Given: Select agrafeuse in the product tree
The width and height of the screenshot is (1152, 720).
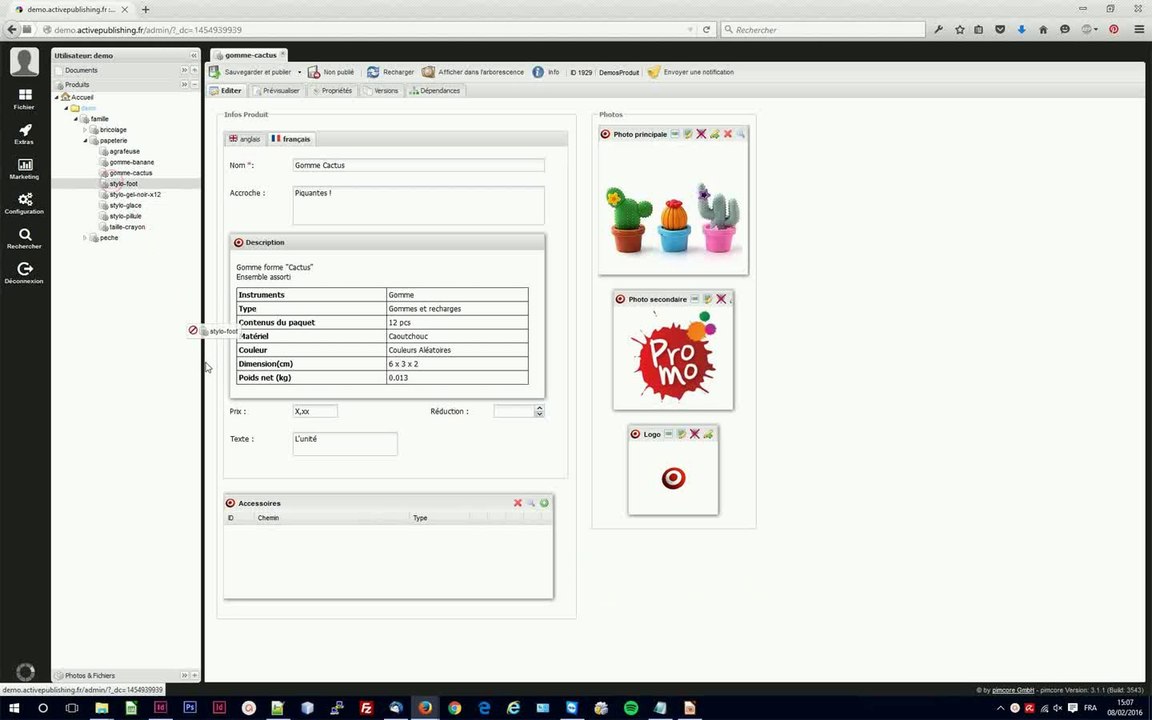Looking at the screenshot, I should click(124, 151).
